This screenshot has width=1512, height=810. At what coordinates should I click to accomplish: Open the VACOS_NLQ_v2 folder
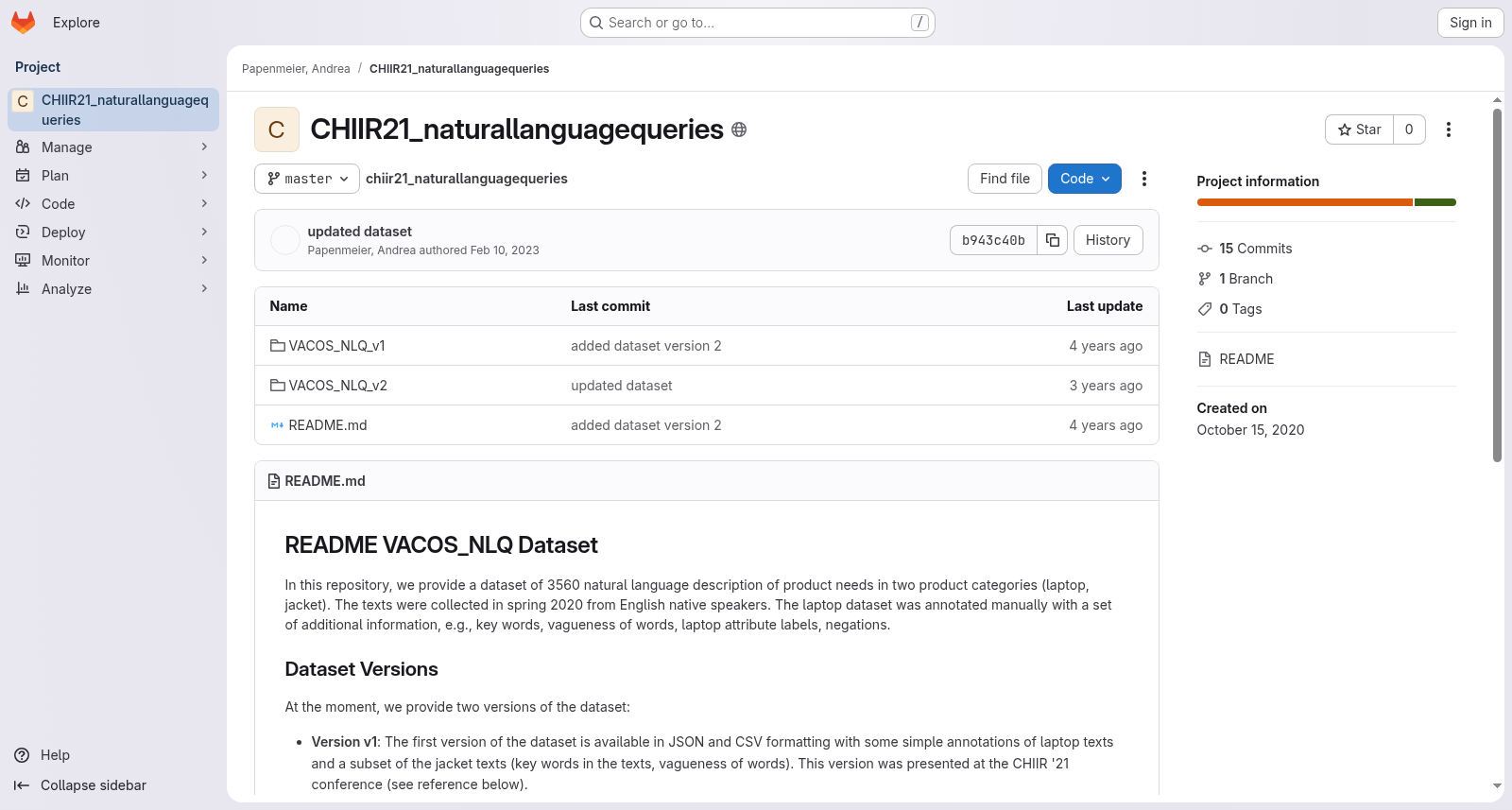[337, 386]
